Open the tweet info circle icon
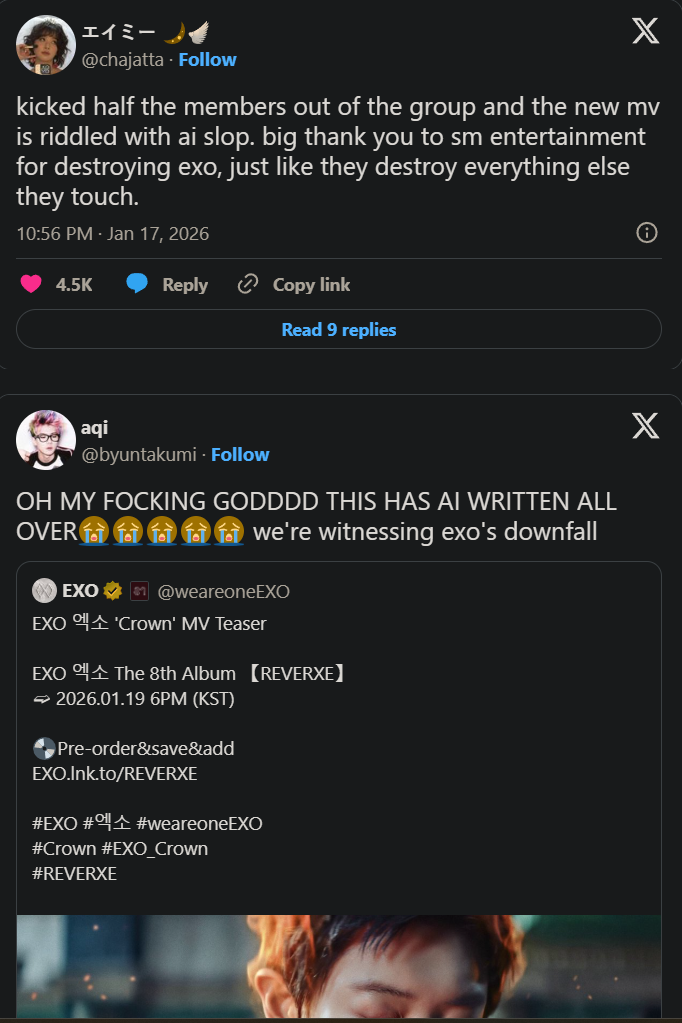 click(x=647, y=233)
